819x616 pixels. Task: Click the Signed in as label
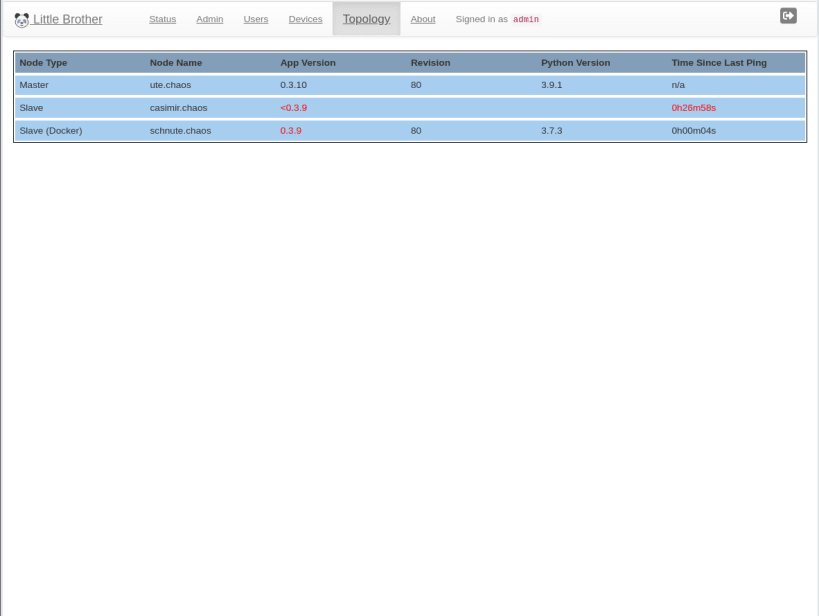coord(482,19)
